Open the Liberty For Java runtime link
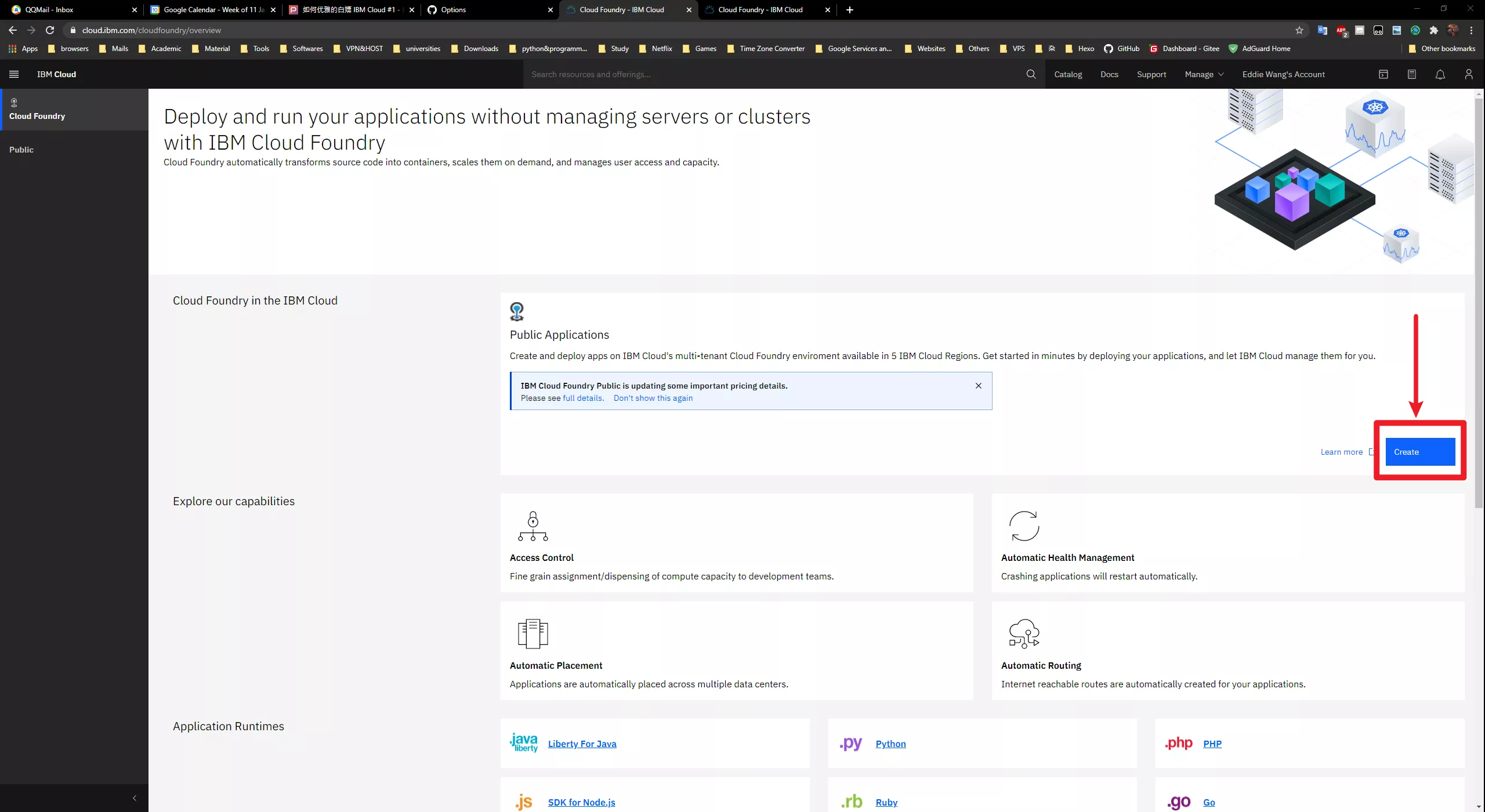 582,744
